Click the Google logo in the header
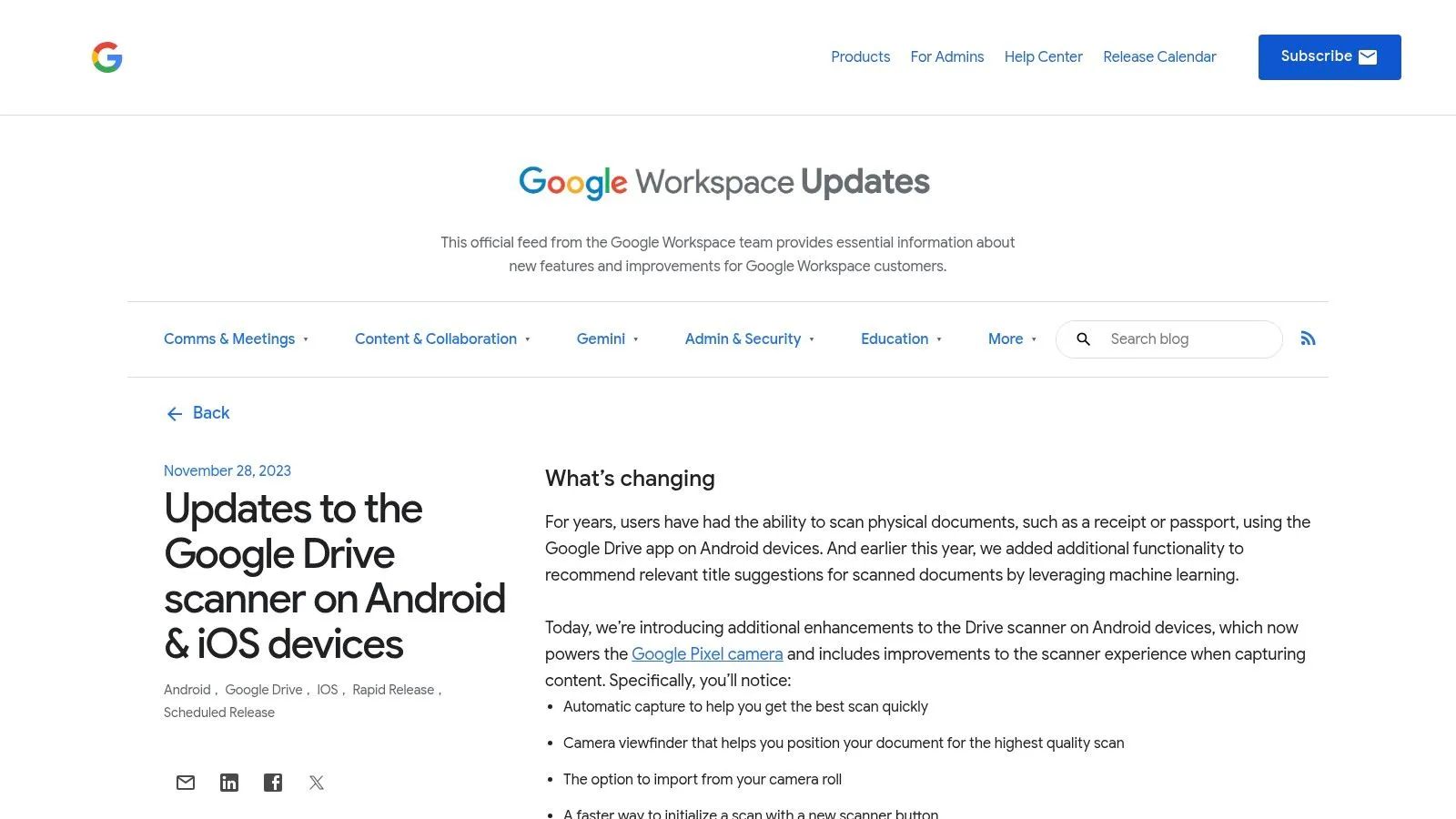The height and width of the screenshot is (819, 1456). point(106,57)
